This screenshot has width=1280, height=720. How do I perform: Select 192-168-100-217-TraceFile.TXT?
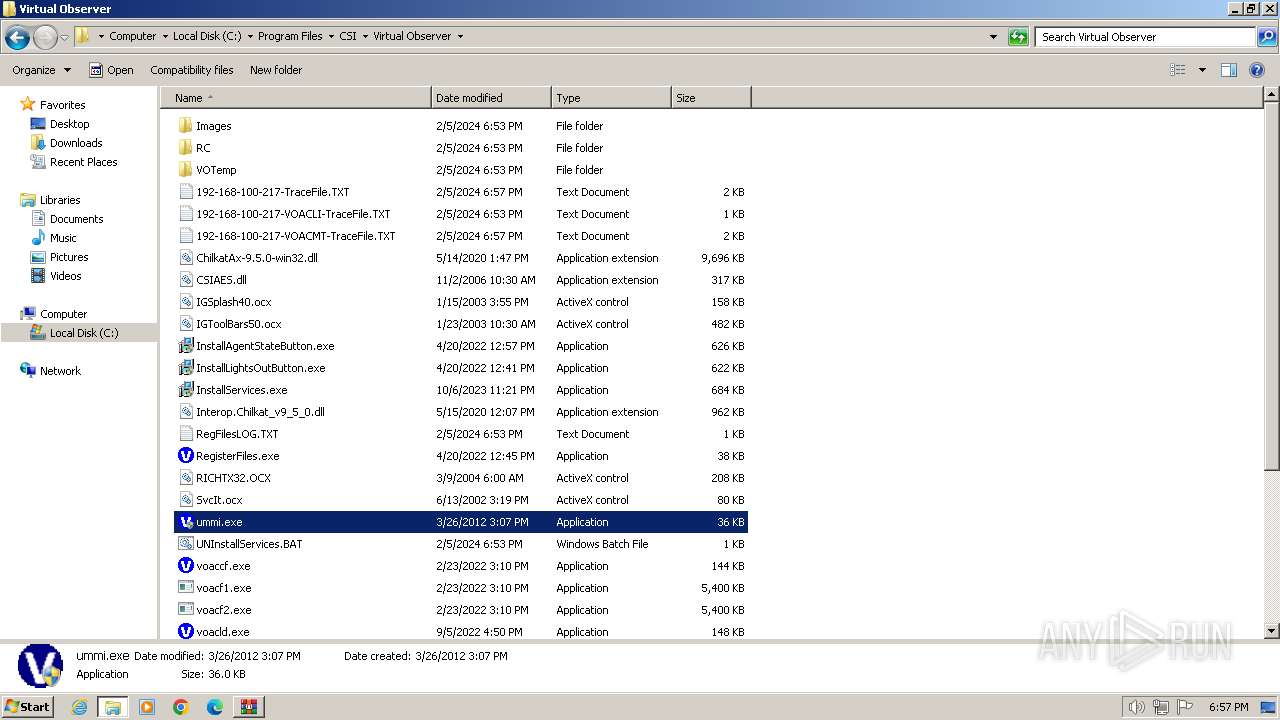[x=273, y=192]
